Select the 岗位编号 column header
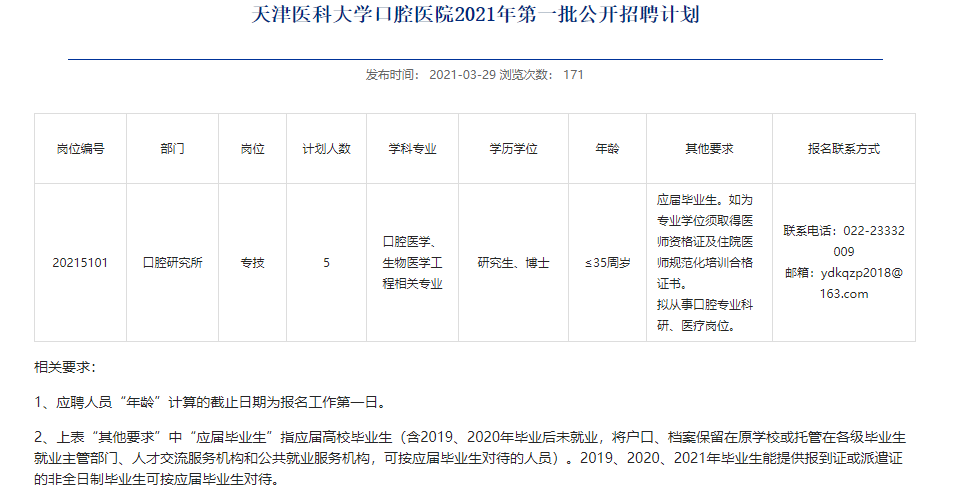The width and height of the screenshot is (969, 504). click(x=80, y=148)
